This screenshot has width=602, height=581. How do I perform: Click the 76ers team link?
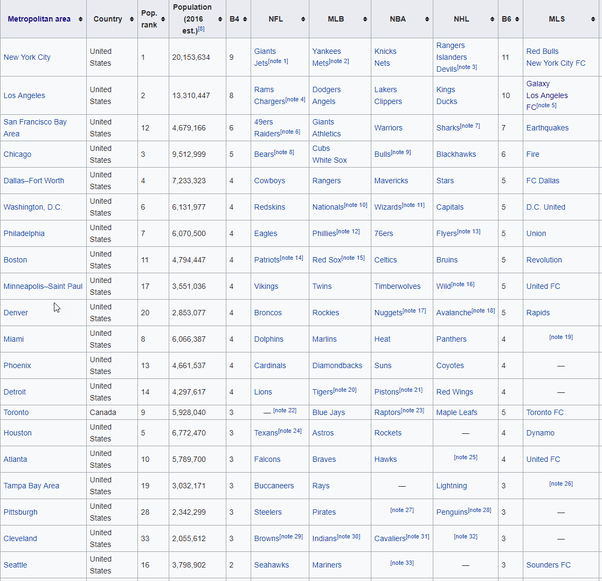click(384, 233)
